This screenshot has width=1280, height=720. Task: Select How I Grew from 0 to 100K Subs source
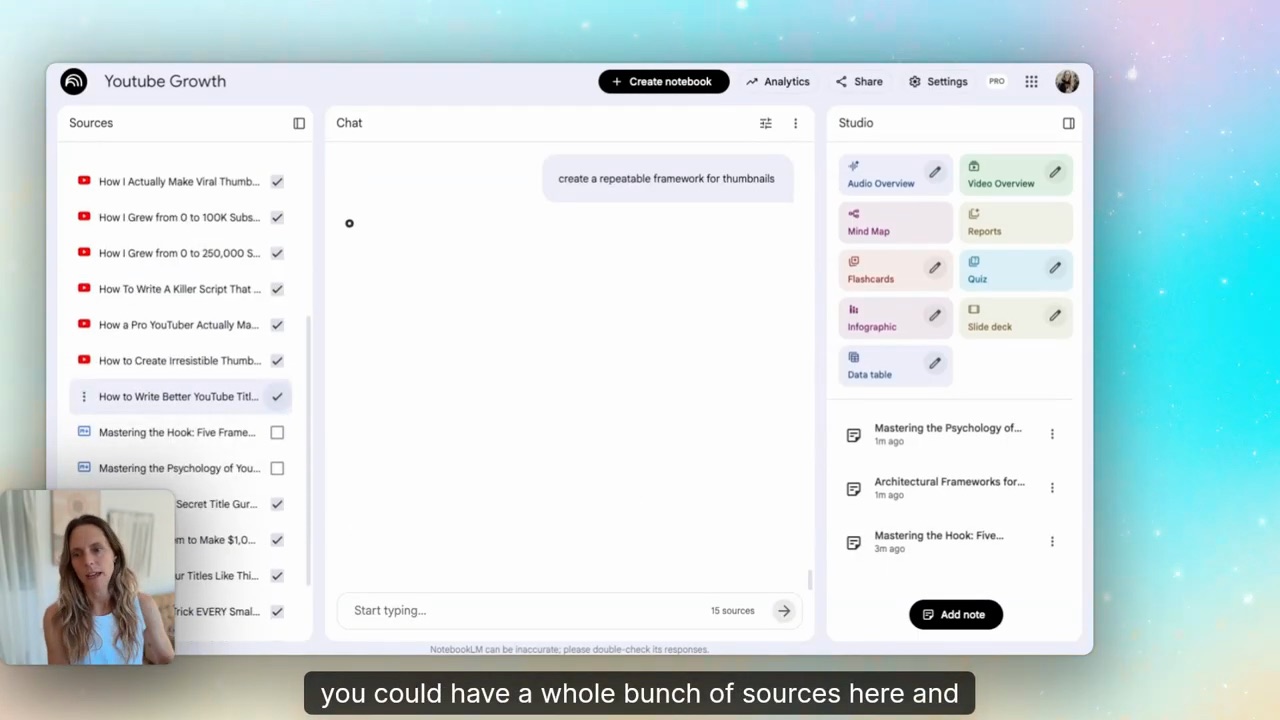click(x=179, y=218)
